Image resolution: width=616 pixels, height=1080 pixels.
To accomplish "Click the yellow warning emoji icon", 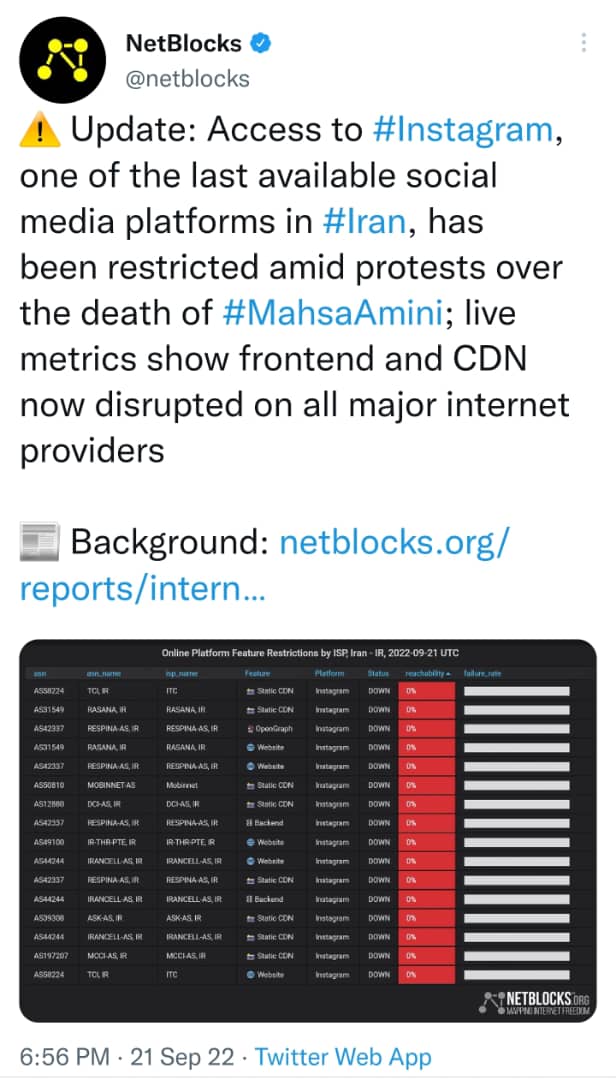I will 38,130.
